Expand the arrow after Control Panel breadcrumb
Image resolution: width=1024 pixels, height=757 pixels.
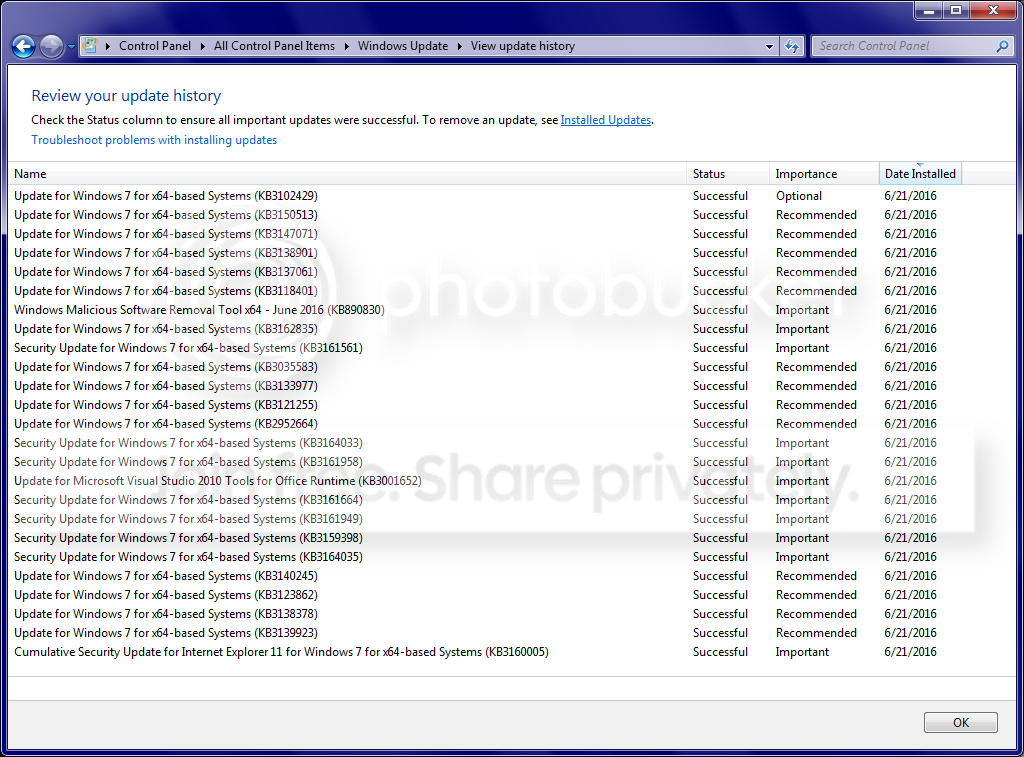(x=202, y=46)
